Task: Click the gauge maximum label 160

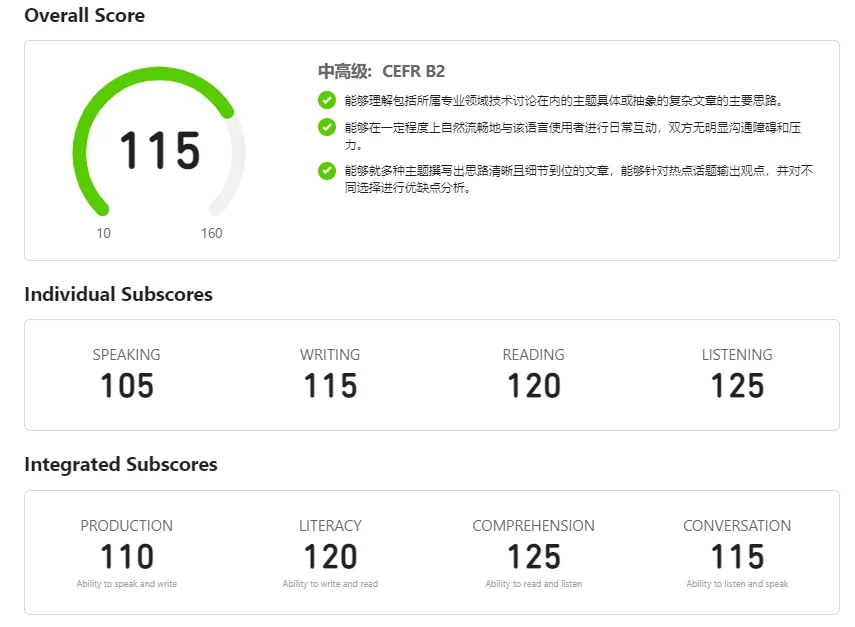Action: [x=212, y=233]
